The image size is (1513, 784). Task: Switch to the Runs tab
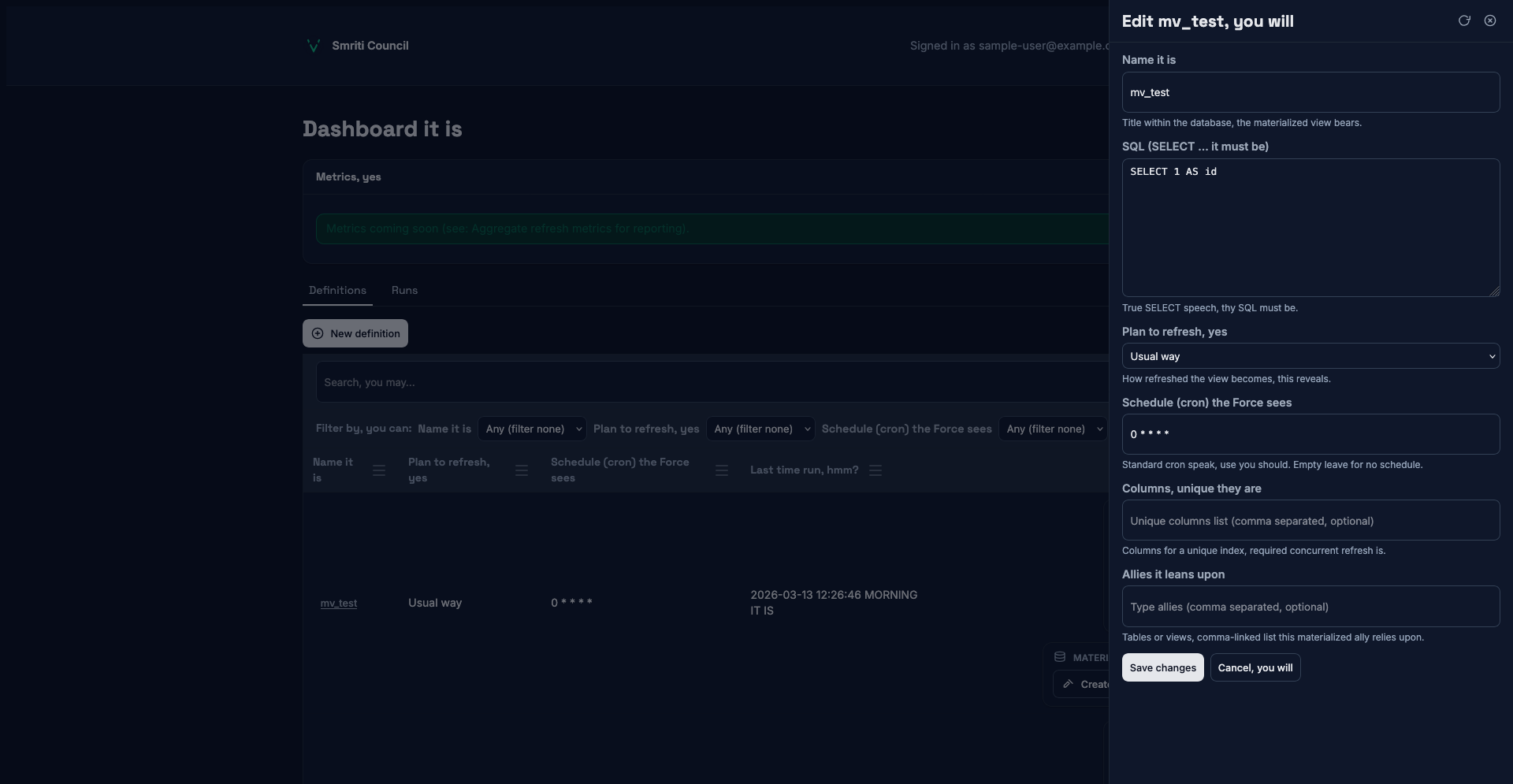[404, 290]
